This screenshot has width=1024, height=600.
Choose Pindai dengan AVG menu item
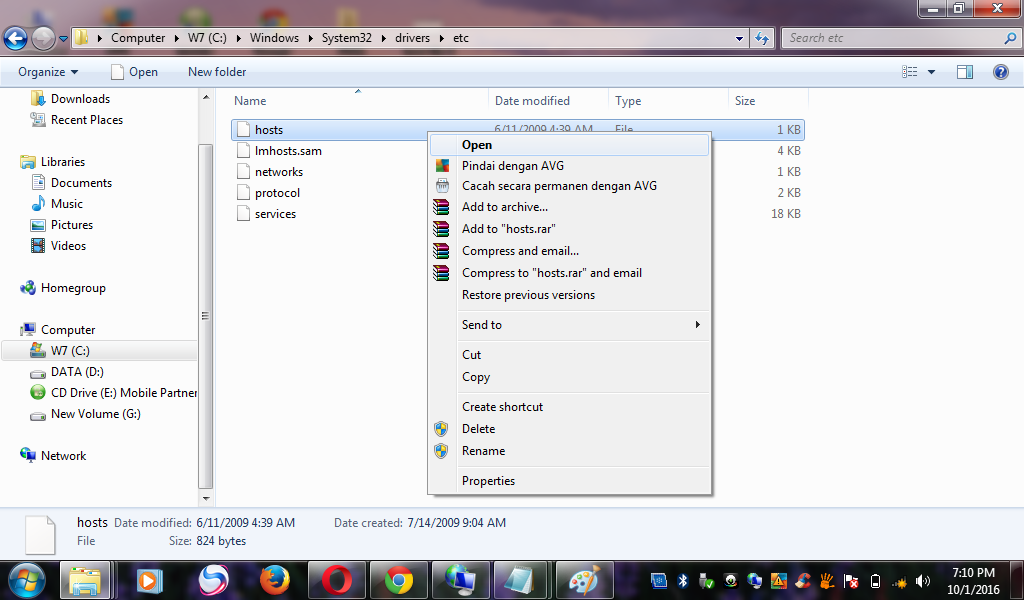569,166
